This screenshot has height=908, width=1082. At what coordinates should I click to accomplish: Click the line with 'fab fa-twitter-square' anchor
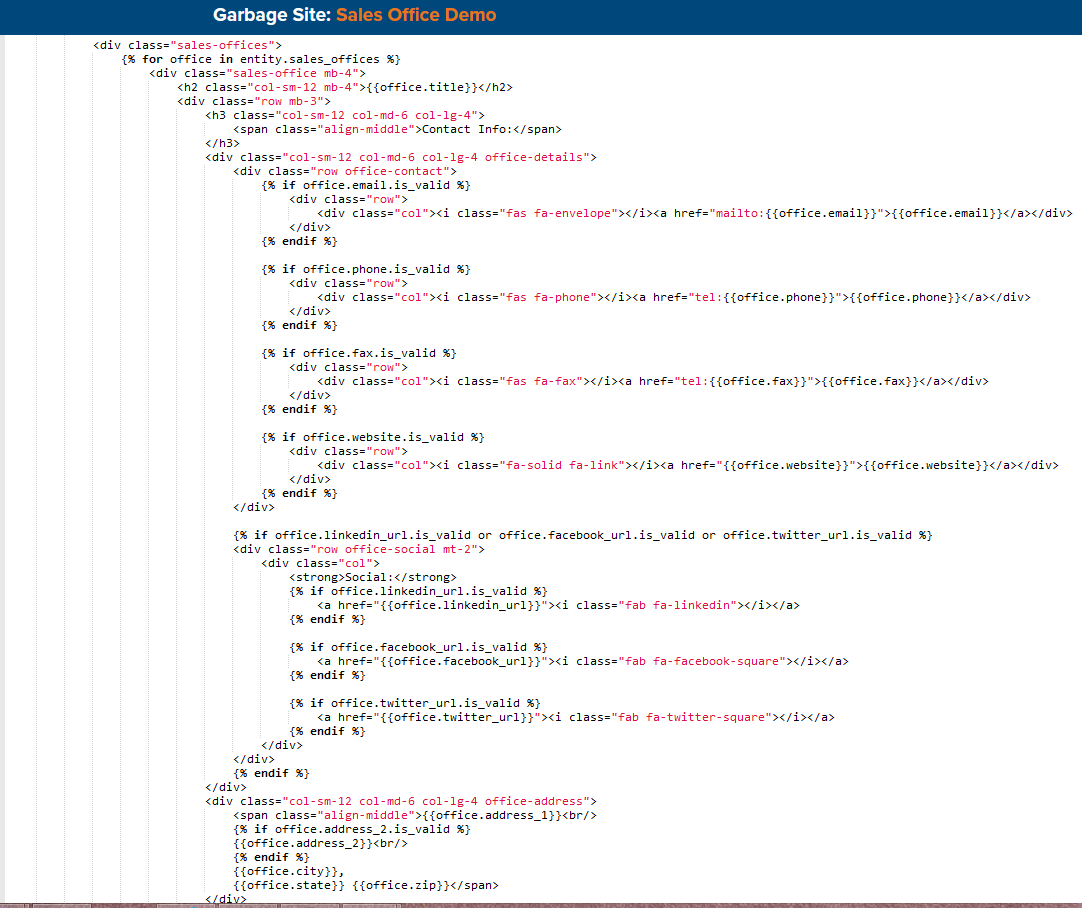pyautogui.click(x=576, y=718)
